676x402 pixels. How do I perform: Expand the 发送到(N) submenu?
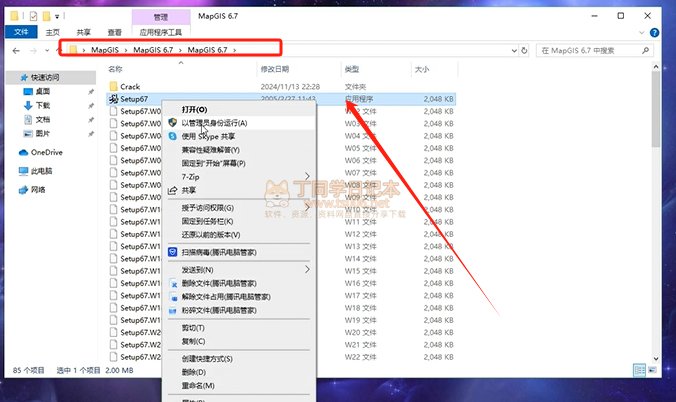tap(240, 270)
